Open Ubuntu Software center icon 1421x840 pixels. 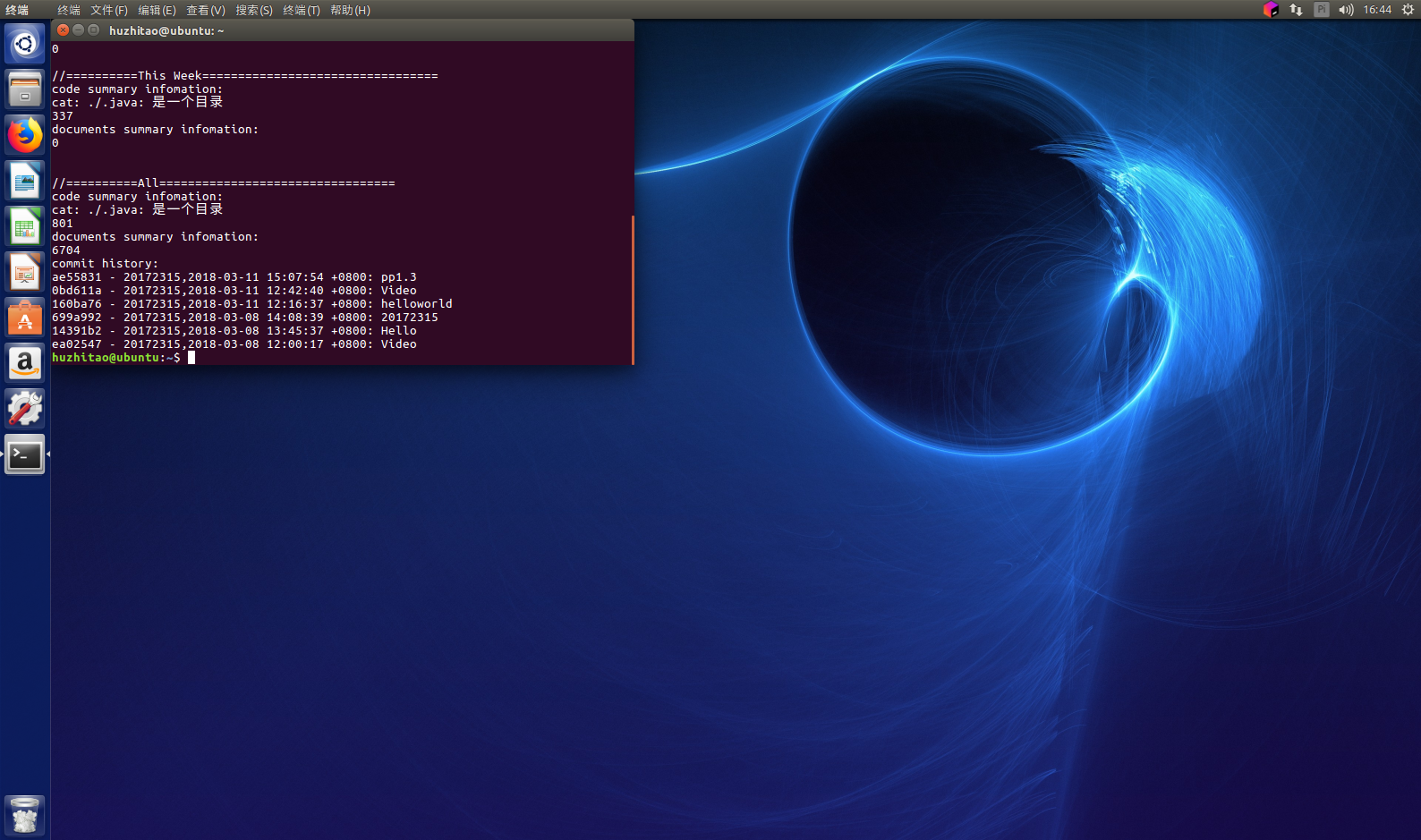[x=25, y=318]
